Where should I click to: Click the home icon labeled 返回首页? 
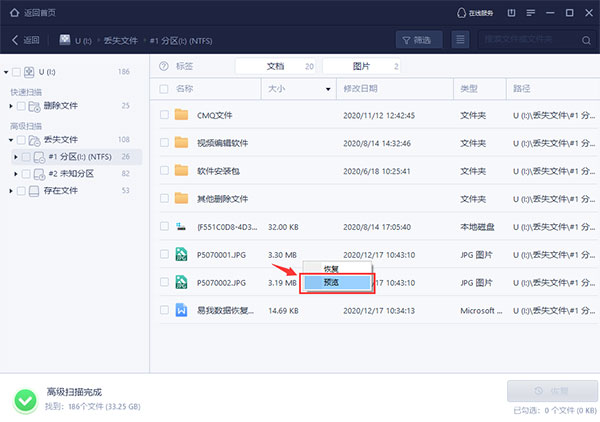click(13, 12)
